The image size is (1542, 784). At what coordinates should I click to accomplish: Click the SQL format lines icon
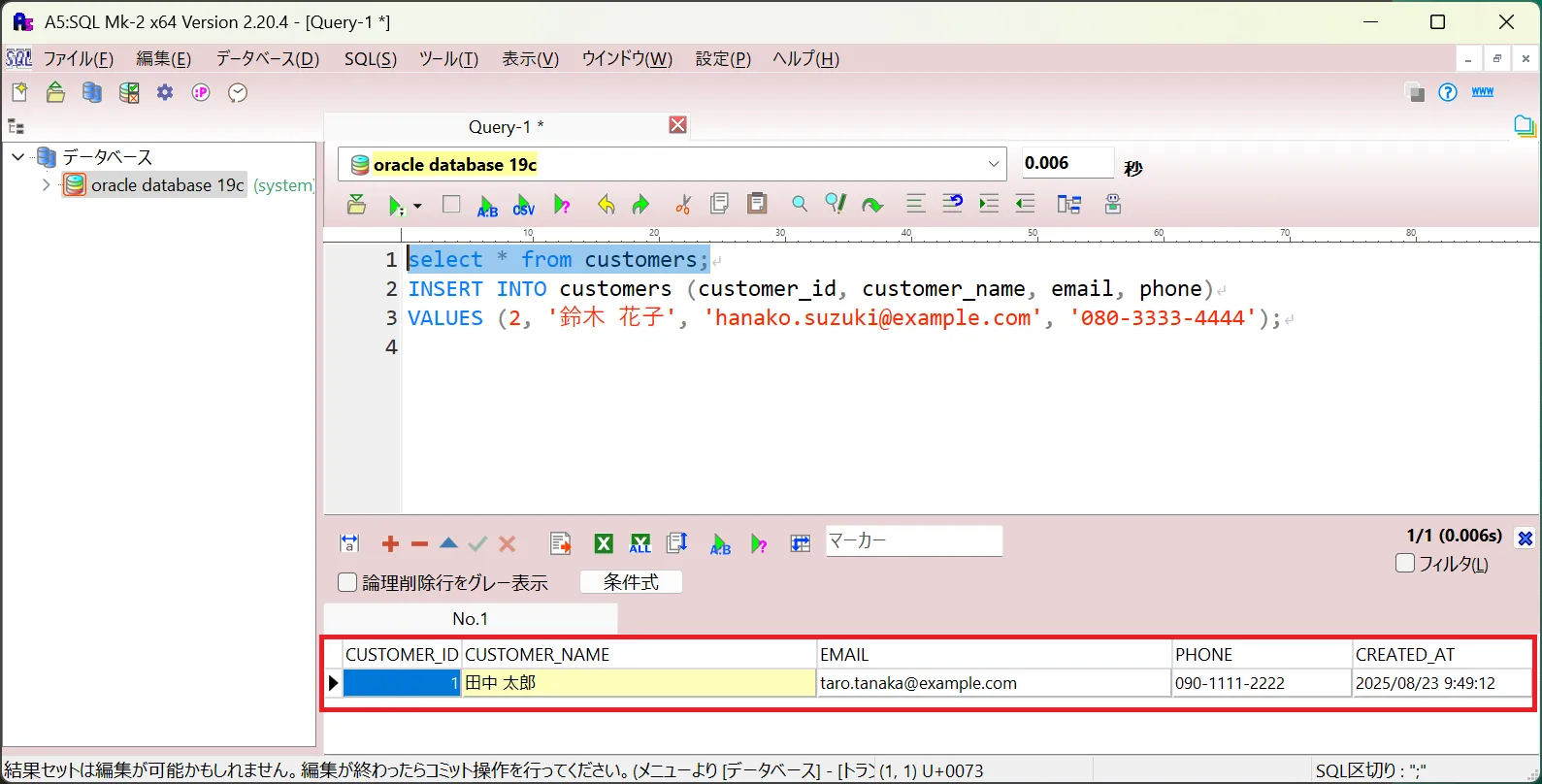pyautogui.click(x=915, y=203)
